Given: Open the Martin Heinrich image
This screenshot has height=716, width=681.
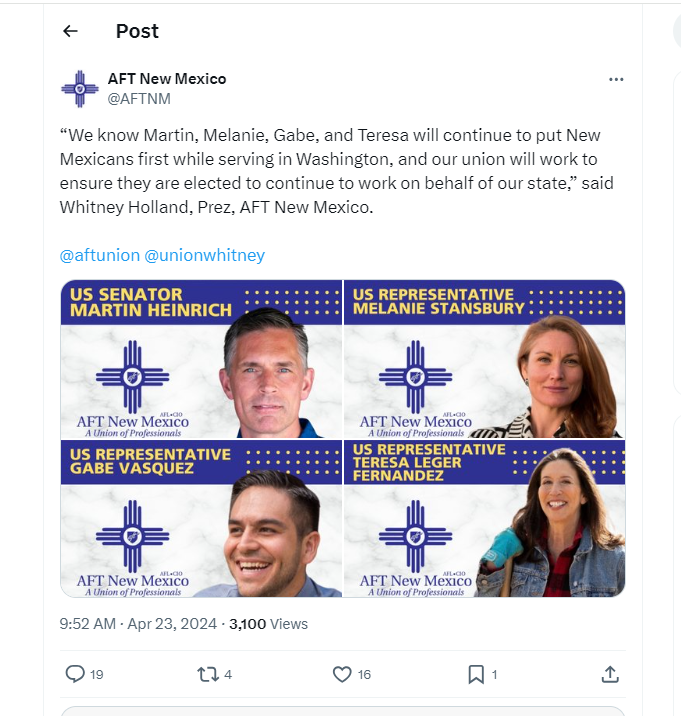Looking at the screenshot, I should [x=201, y=359].
